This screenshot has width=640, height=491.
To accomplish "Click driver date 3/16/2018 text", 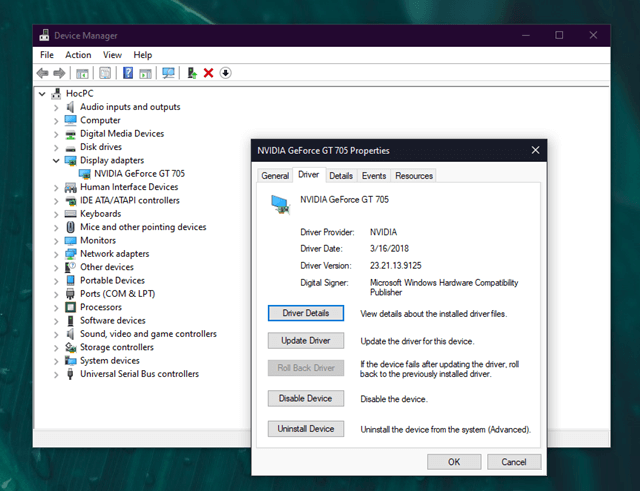I will (389, 249).
